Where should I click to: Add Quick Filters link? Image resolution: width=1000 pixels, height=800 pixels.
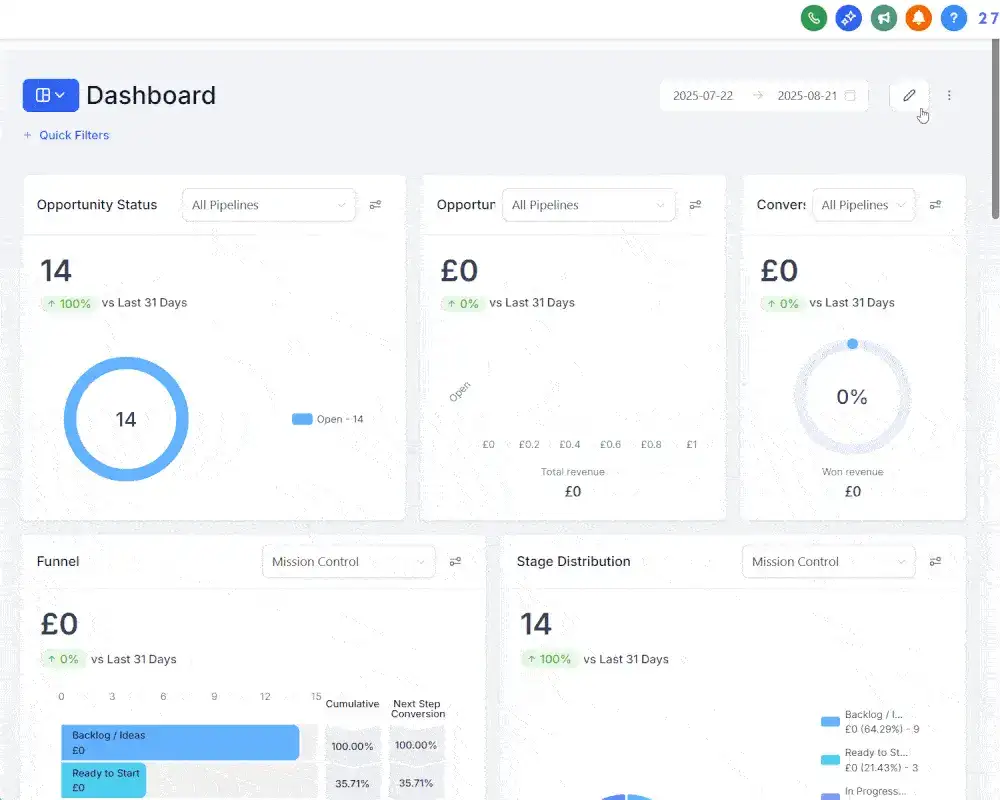click(66, 135)
